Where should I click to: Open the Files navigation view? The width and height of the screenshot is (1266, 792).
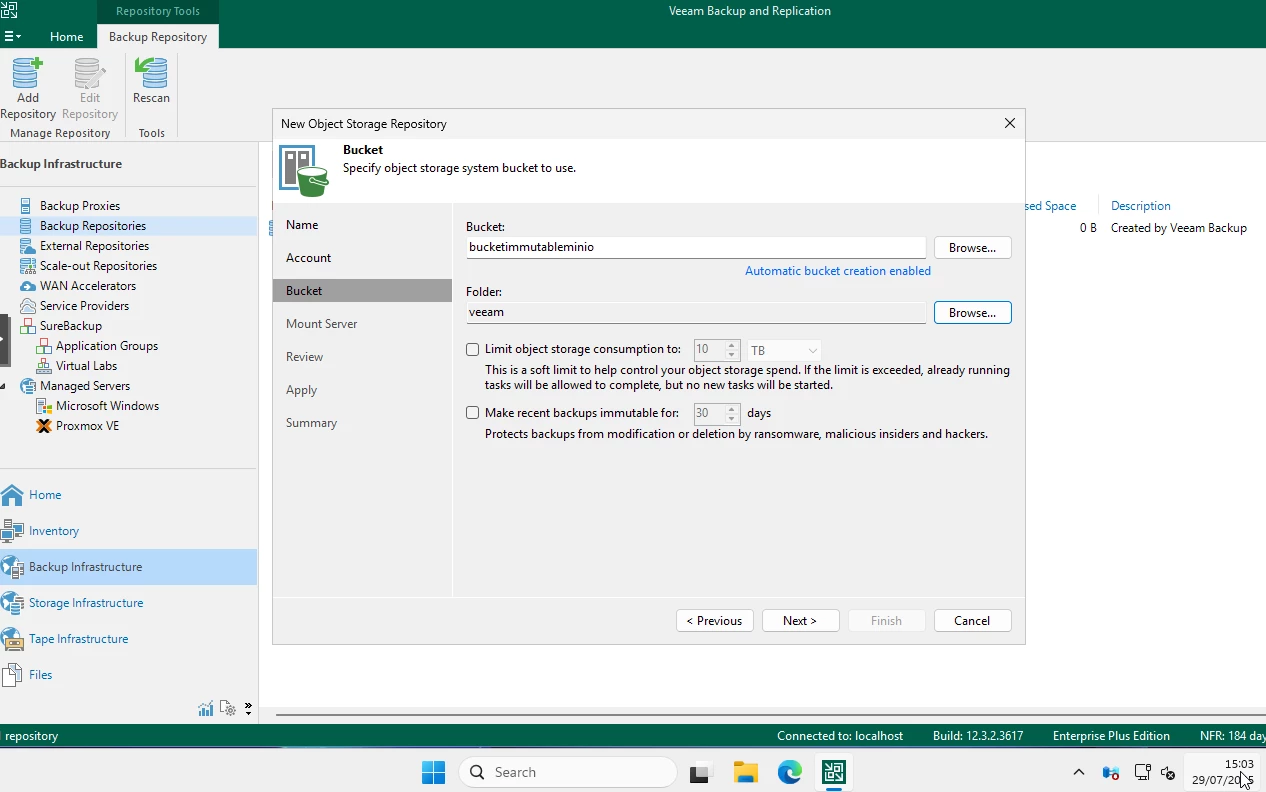[x=128, y=675]
